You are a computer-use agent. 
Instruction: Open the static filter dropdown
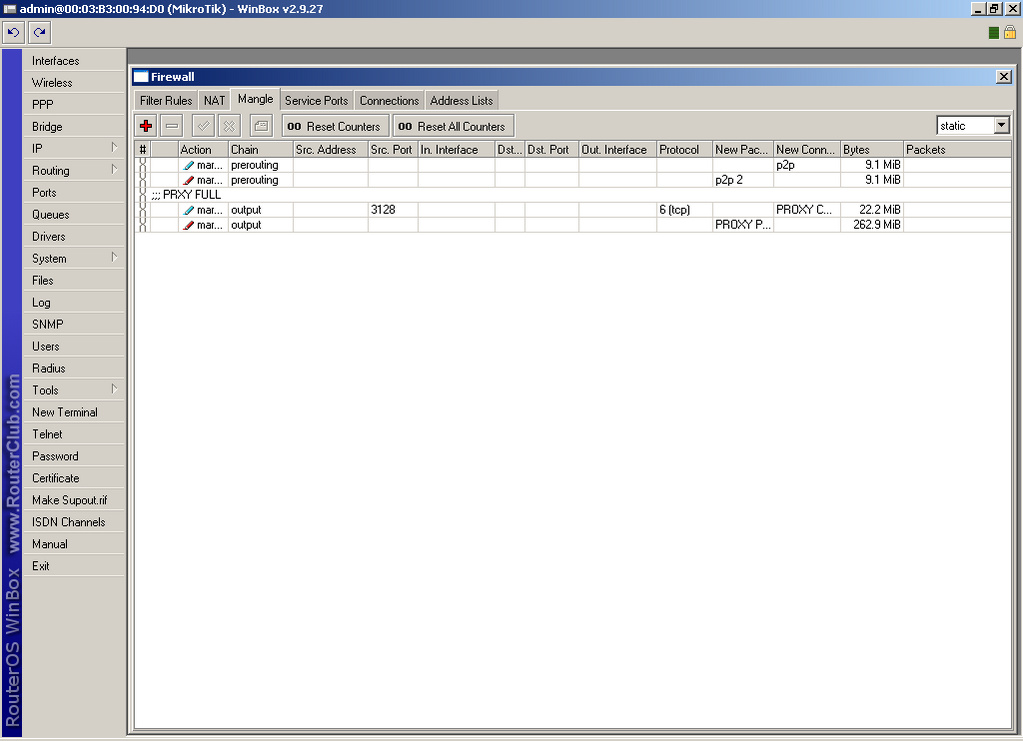(x=1002, y=125)
